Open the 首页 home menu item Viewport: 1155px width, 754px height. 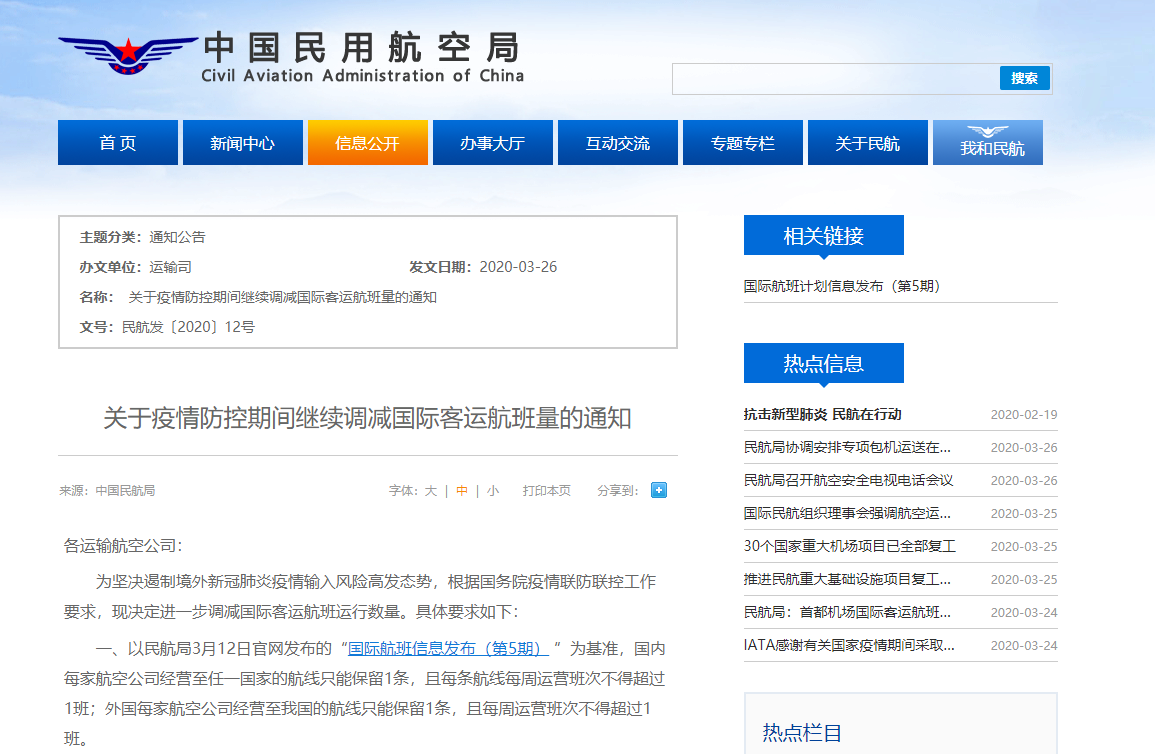coord(118,143)
